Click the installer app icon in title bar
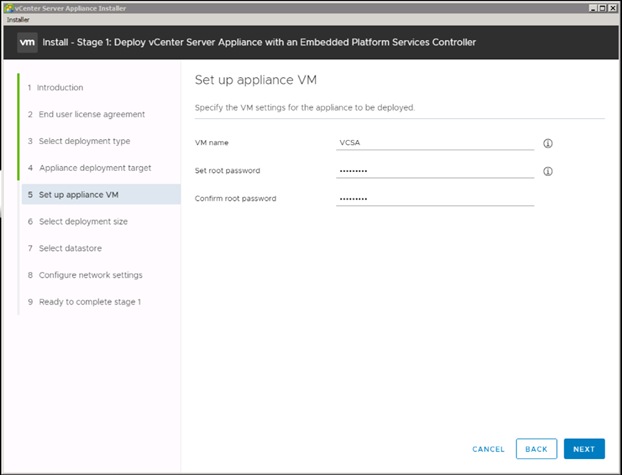622x475 pixels. [x=9, y=8]
